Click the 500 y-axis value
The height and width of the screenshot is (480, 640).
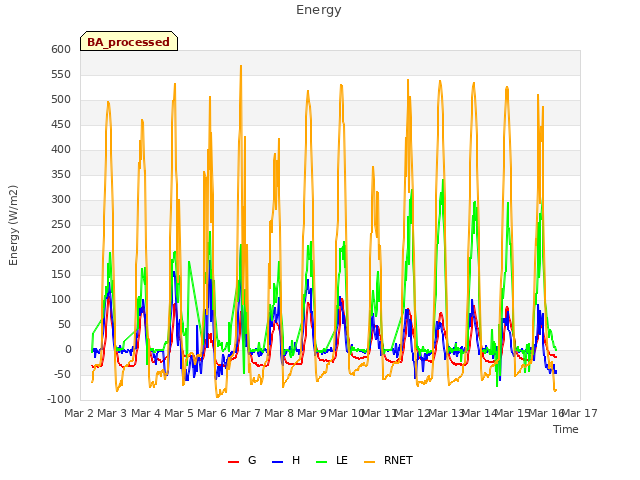coord(61,100)
